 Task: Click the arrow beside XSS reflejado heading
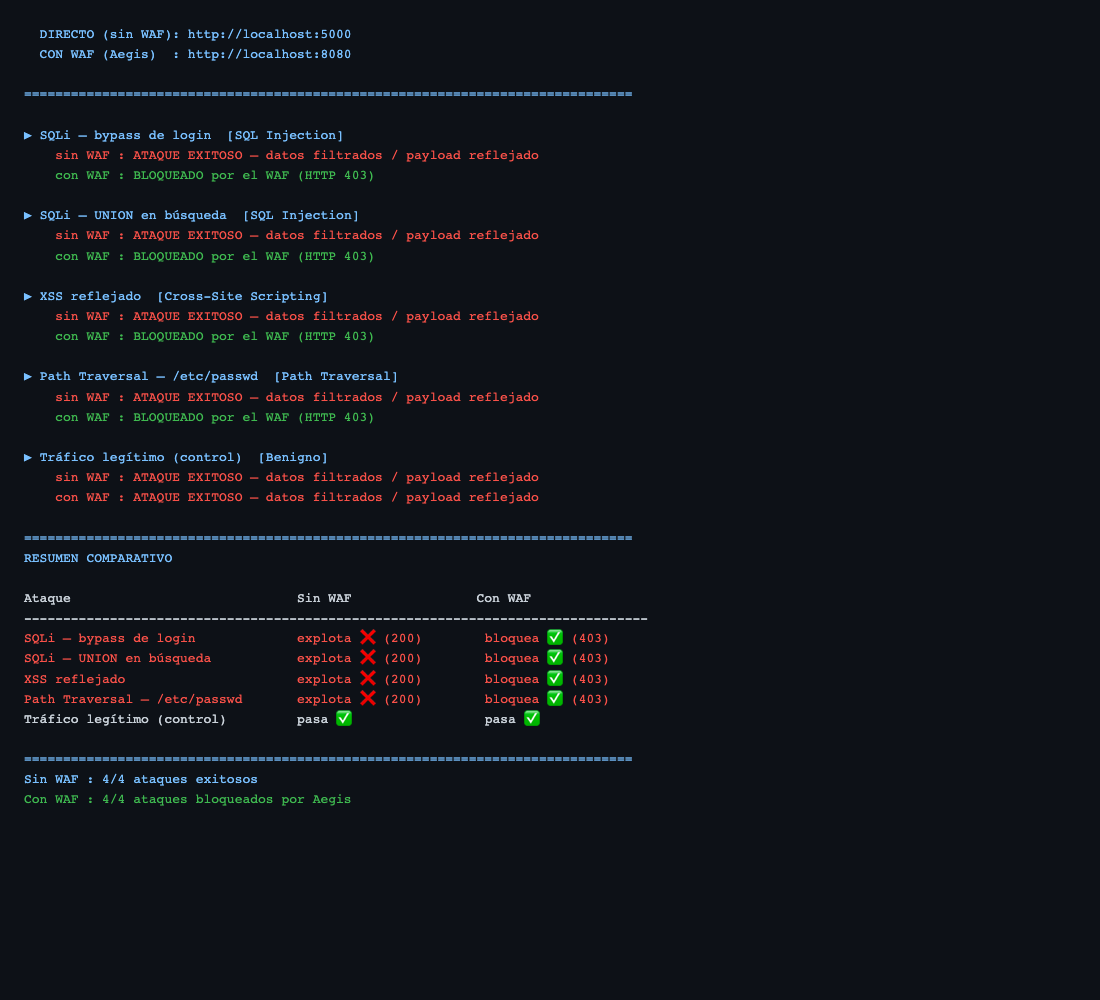(x=28, y=296)
